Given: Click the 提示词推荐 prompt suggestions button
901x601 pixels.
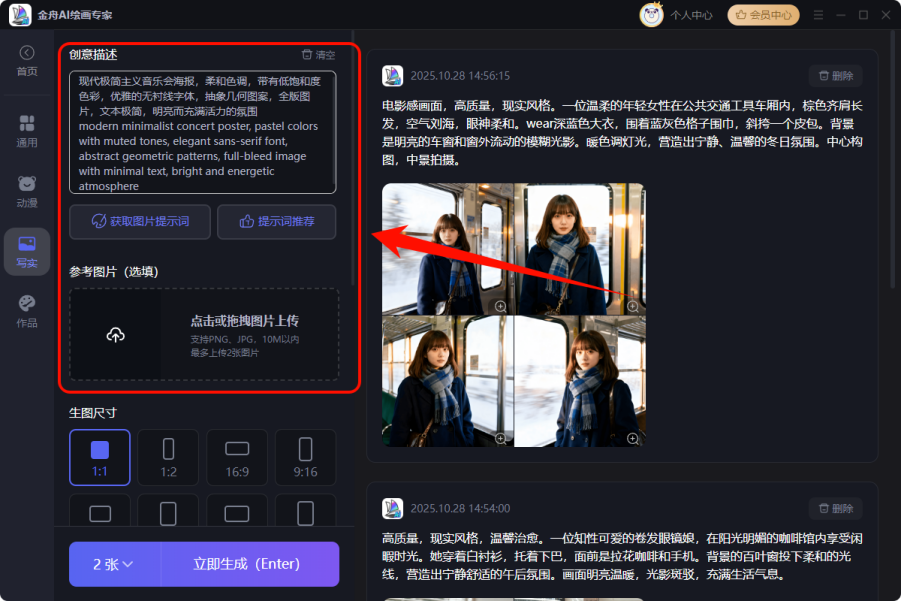Looking at the screenshot, I should click(x=276, y=221).
